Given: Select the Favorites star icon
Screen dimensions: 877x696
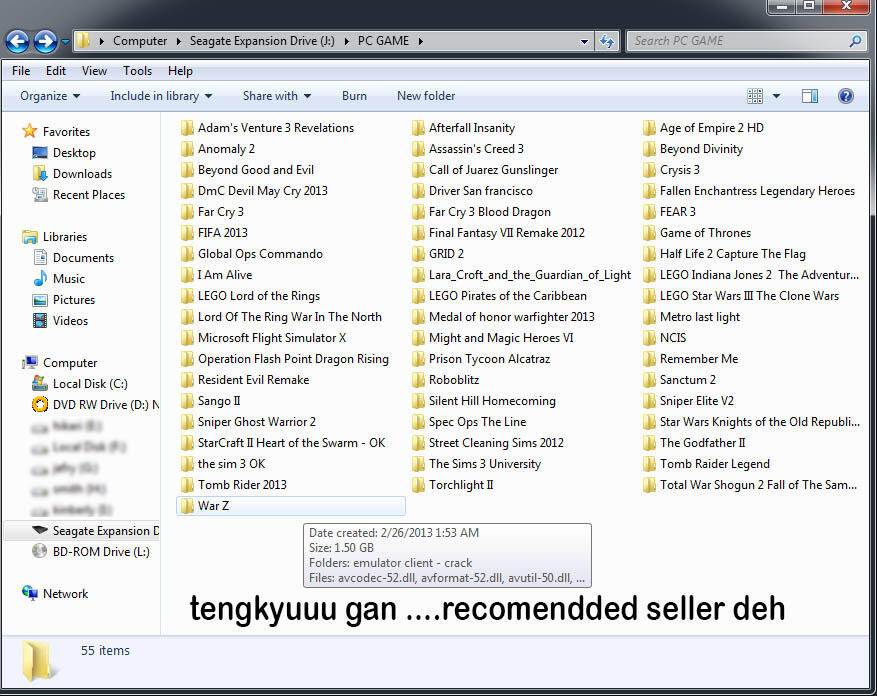Looking at the screenshot, I should [30, 131].
